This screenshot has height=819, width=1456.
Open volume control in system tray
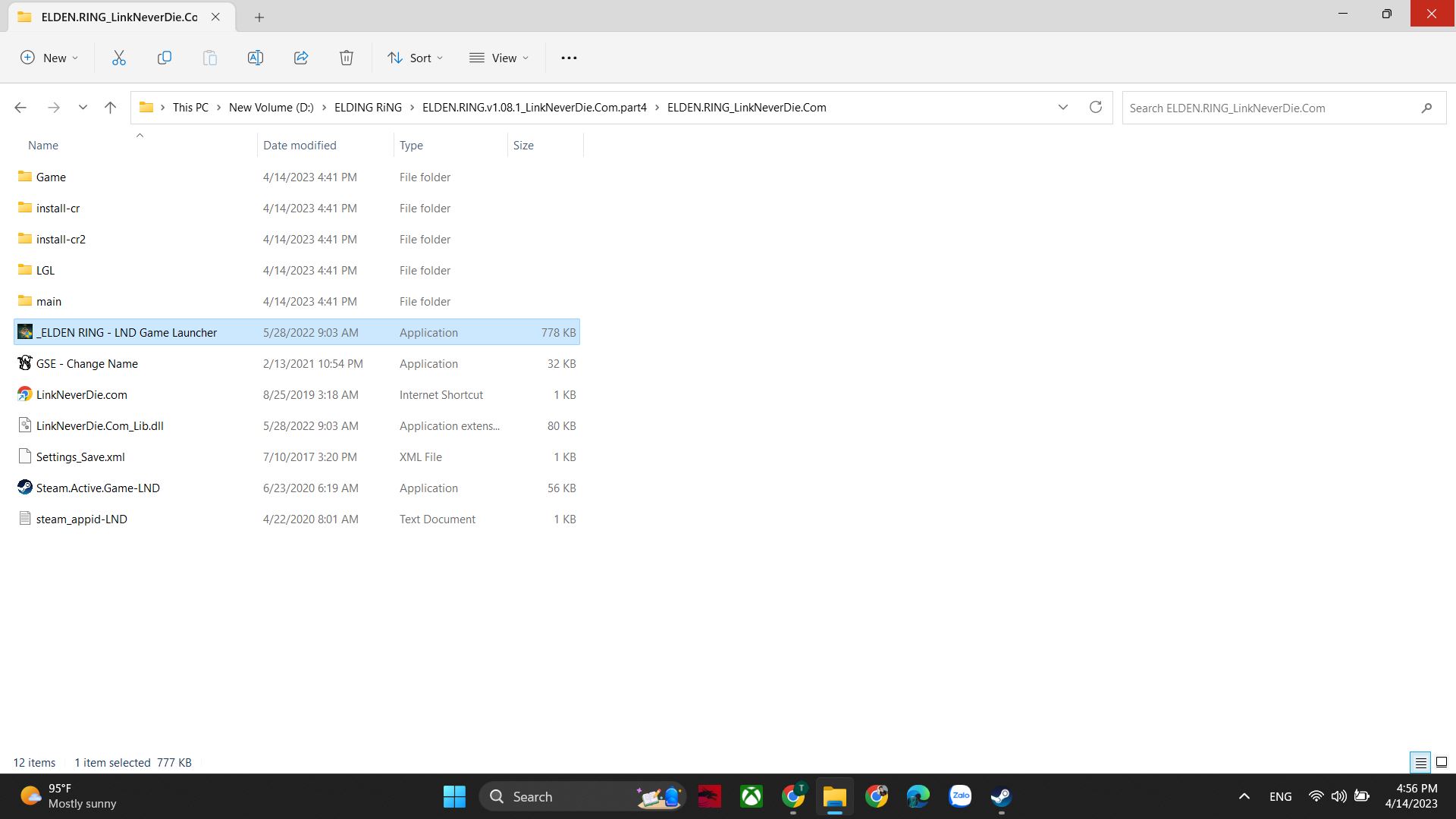click(x=1339, y=796)
